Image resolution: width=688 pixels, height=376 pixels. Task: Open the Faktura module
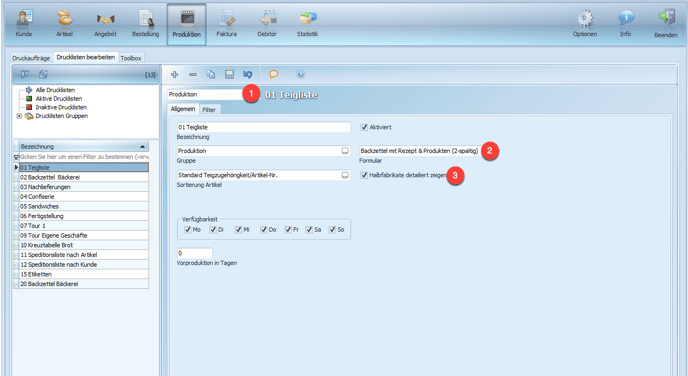tap(226, 23)
